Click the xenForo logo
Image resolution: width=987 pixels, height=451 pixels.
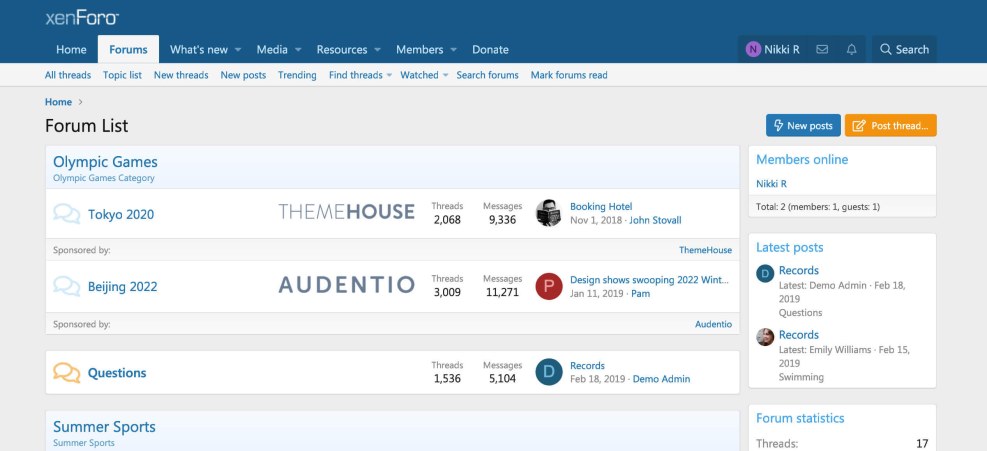[x=82, y=18]
